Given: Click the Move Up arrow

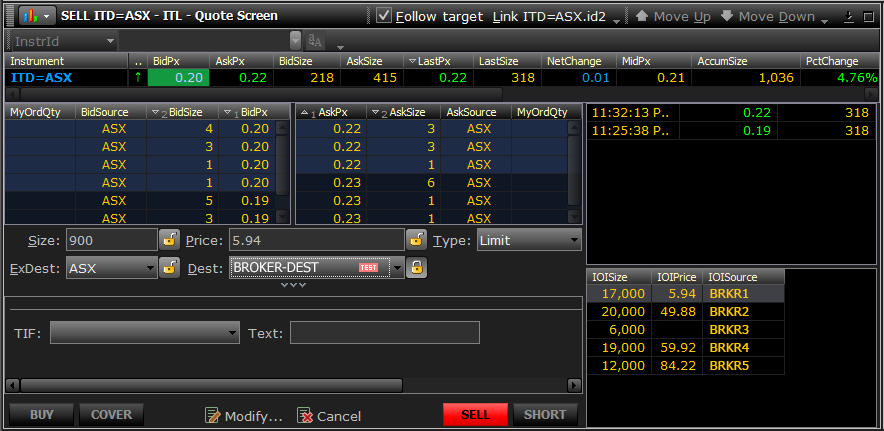Looking at the screenshot, I should coord(642,16).
